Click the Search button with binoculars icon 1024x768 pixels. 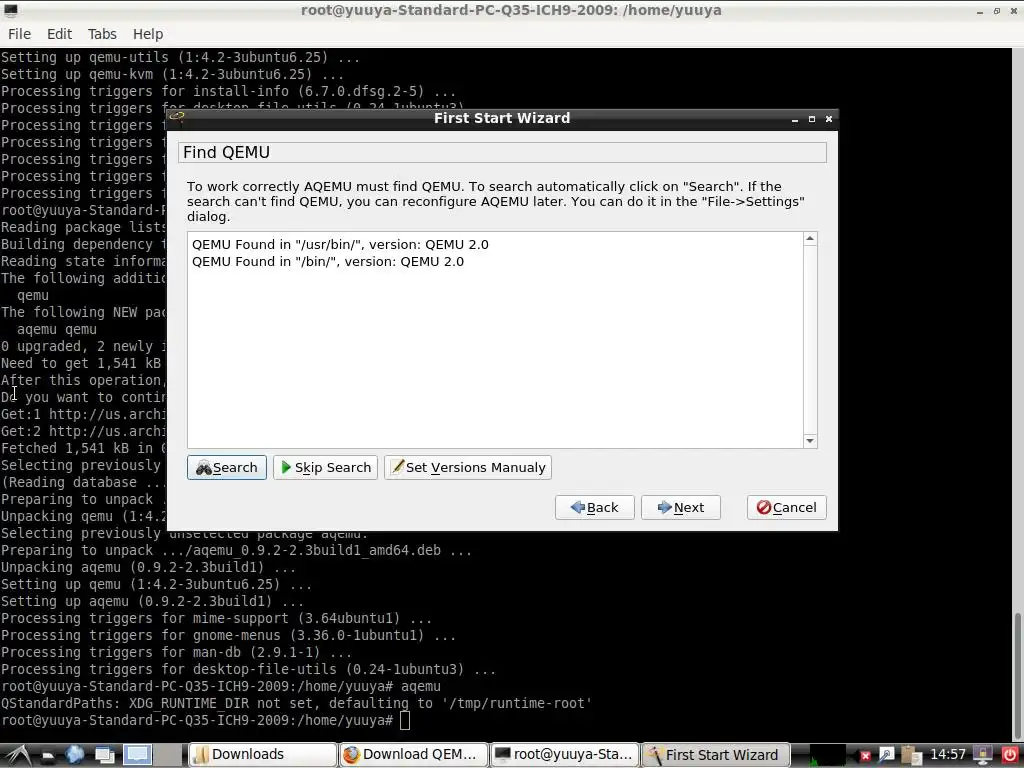pyautogui.click(x=227, y=468)
